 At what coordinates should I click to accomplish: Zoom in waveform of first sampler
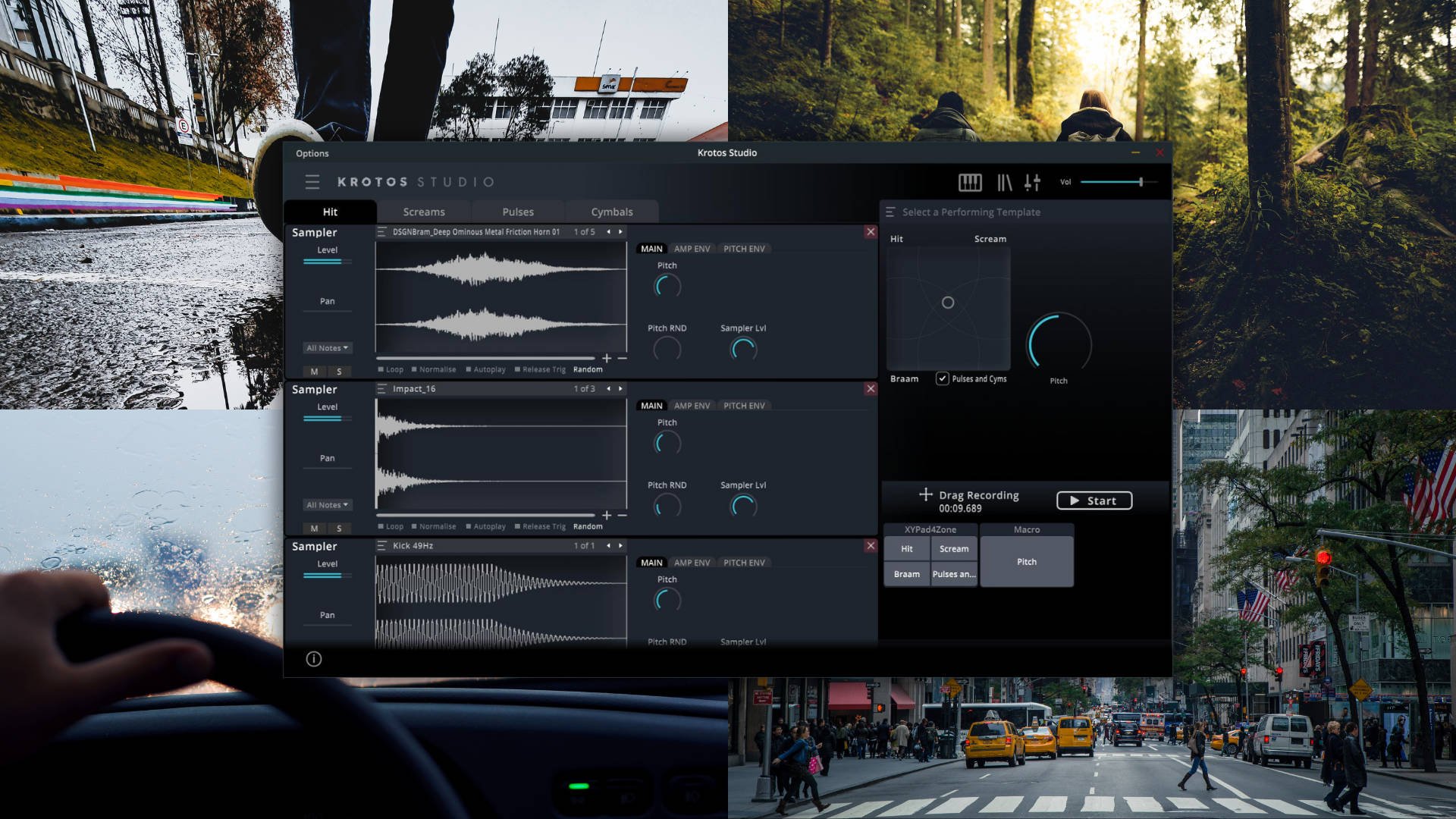click(x=607, y=358)
